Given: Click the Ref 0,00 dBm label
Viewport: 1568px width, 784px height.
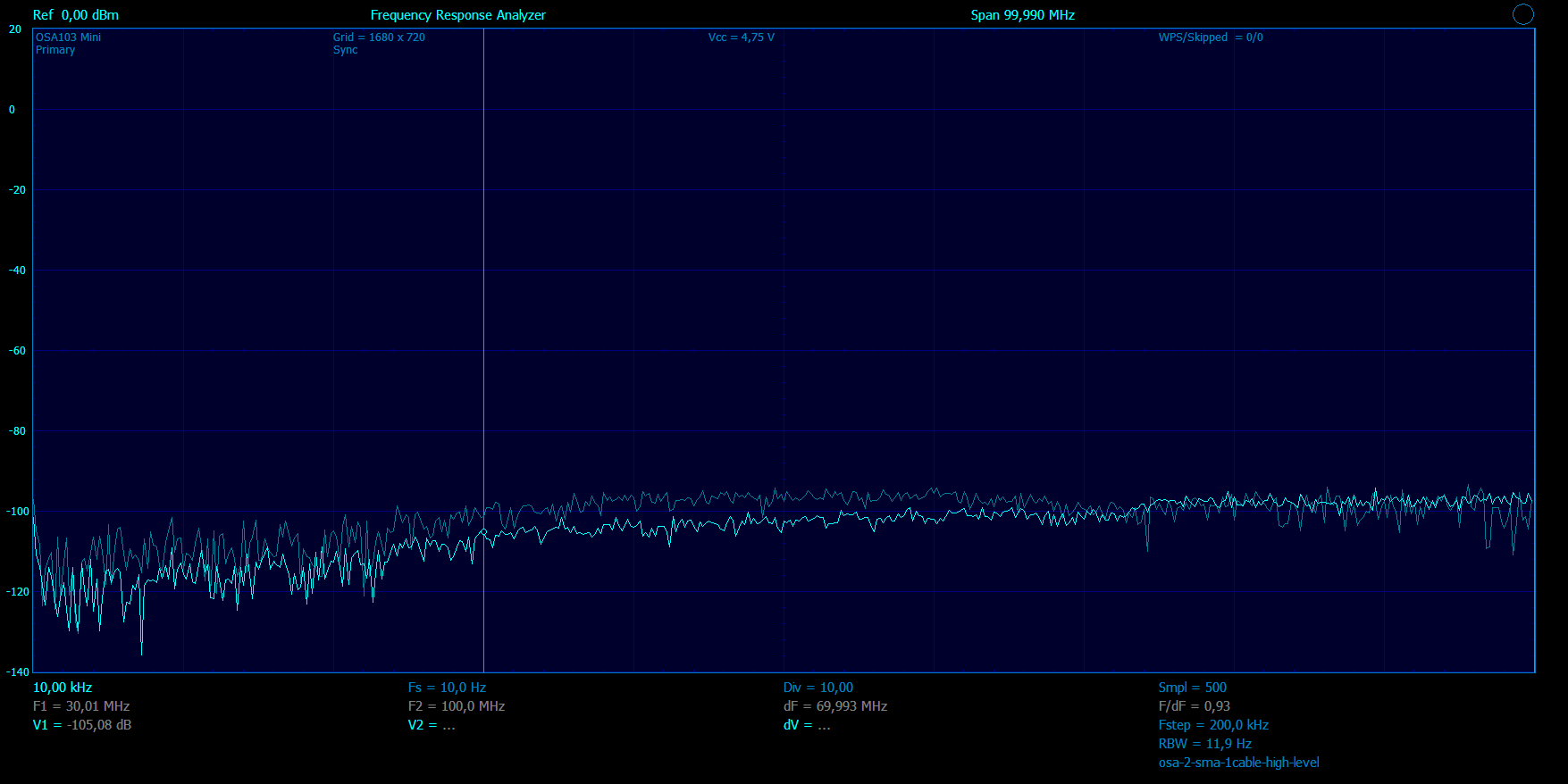Looking at the screenshot, I should point(76,15).
